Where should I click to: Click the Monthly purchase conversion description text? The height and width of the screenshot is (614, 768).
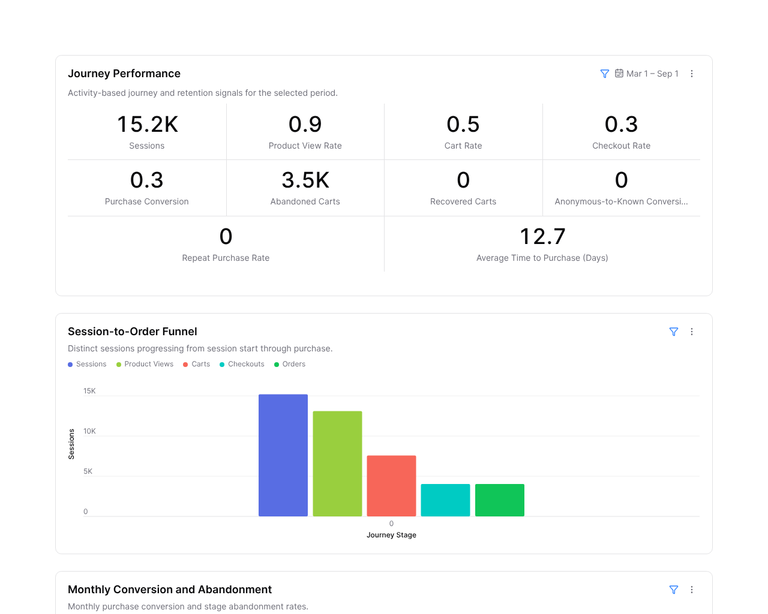pos(188,607)
